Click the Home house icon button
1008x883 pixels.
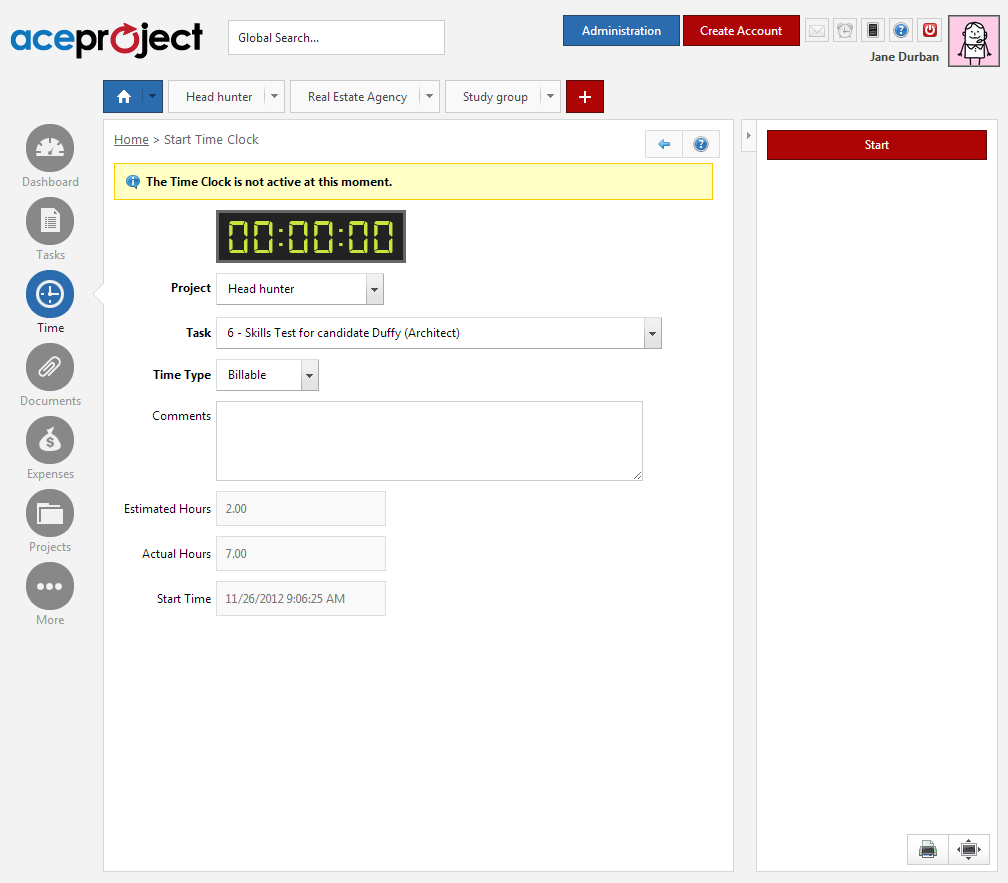[x=123, y=96]
